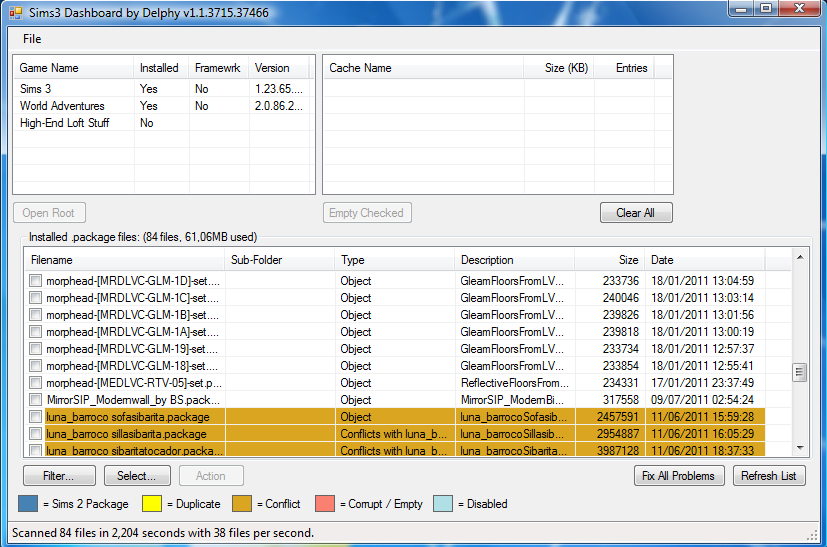Sort package list by Sub-Folder column

(280, 260)
